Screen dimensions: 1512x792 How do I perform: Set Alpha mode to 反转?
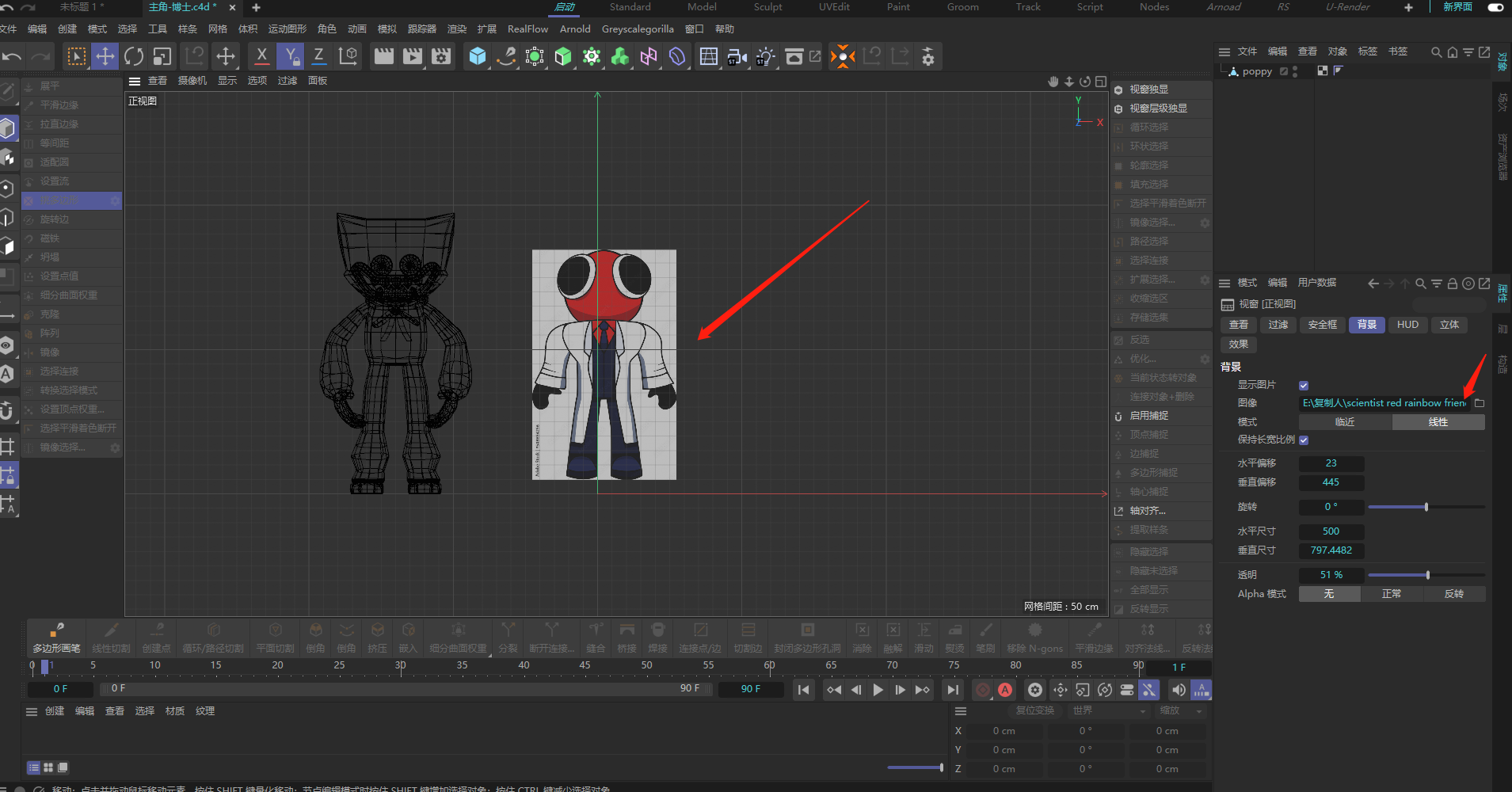pos(1453,594)
